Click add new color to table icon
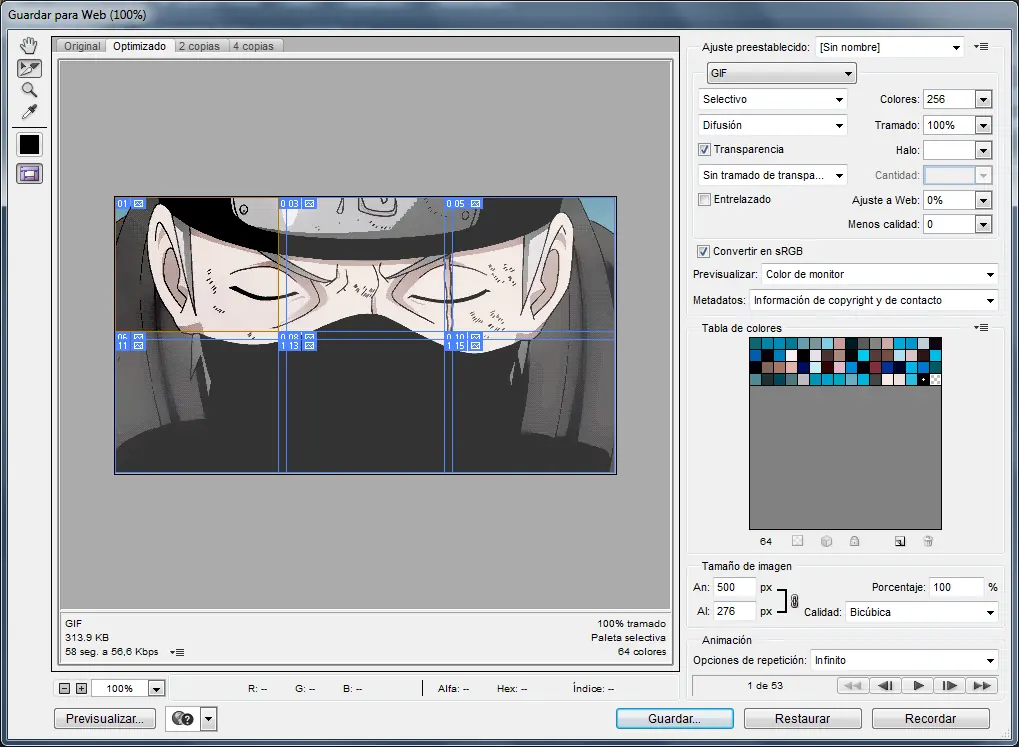 (900, 541)
